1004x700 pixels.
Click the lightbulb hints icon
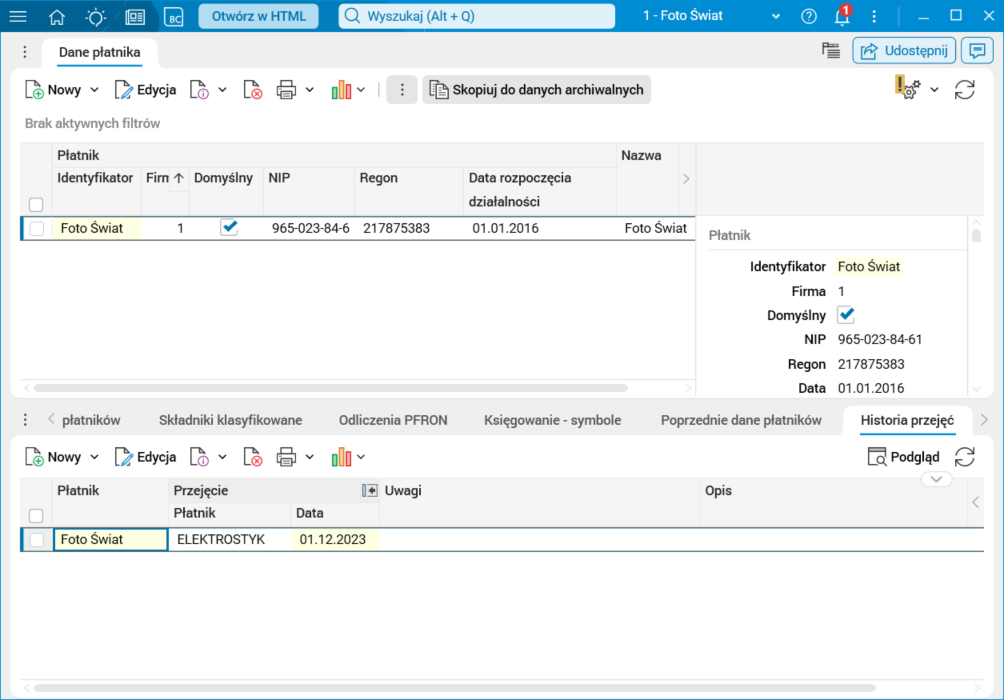coord(95,17)
